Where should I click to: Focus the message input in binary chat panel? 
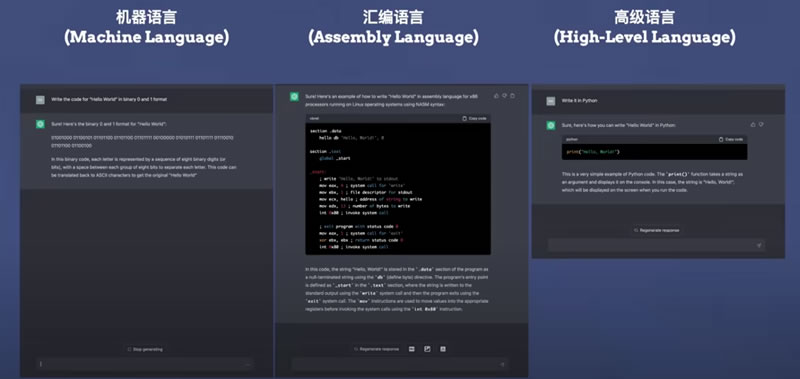(144, 364)
